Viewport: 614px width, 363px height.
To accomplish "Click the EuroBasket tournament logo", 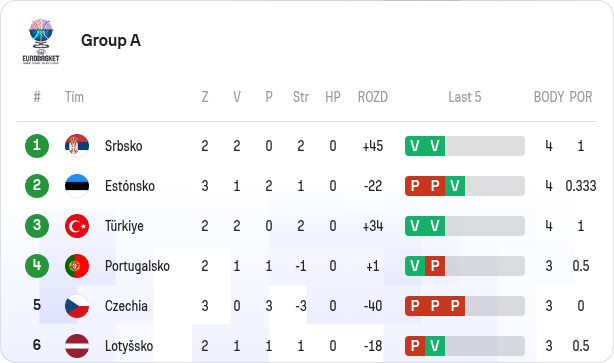I will click(41, 41).
